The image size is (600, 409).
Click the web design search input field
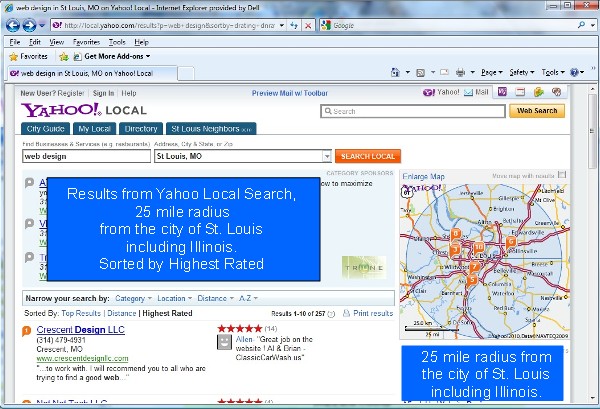[x=85, y=157]
